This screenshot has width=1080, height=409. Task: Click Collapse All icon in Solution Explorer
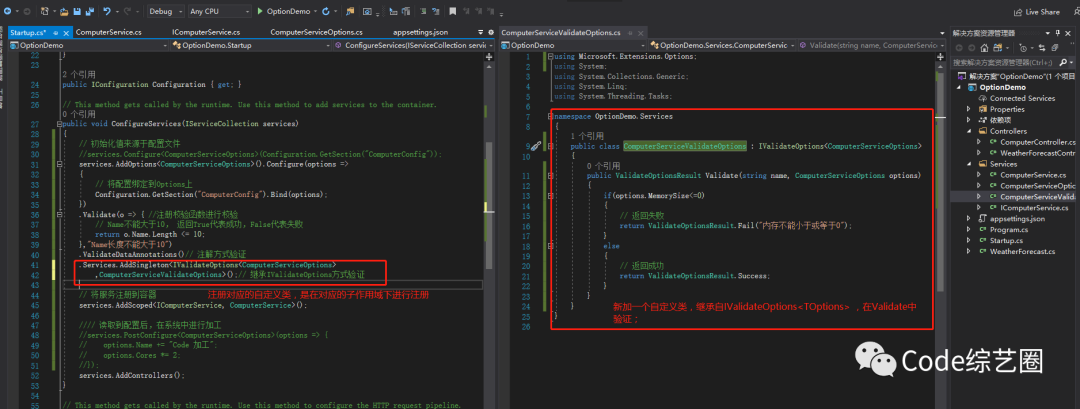click(1054, 48)
